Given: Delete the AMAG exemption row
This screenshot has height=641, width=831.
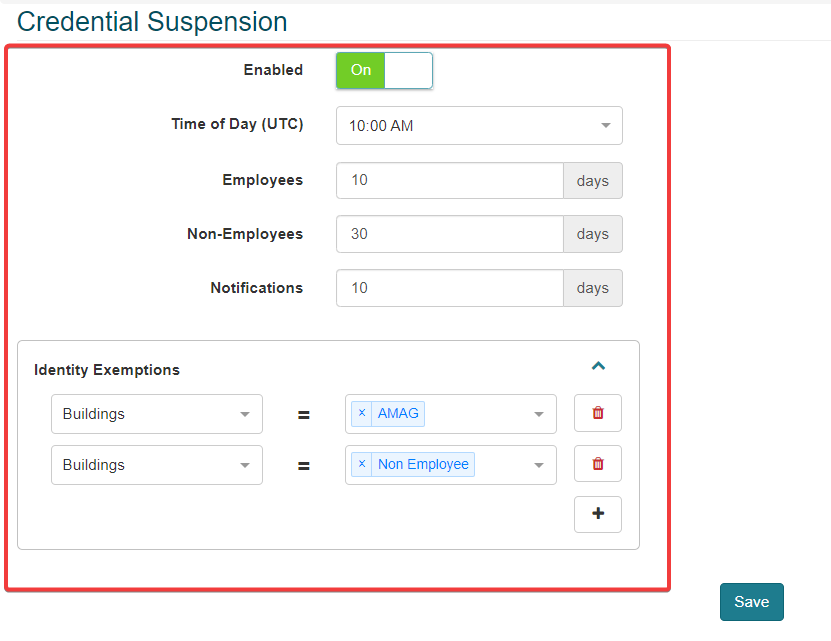Looking at the screenshot, I should click(x=598, y=413).
